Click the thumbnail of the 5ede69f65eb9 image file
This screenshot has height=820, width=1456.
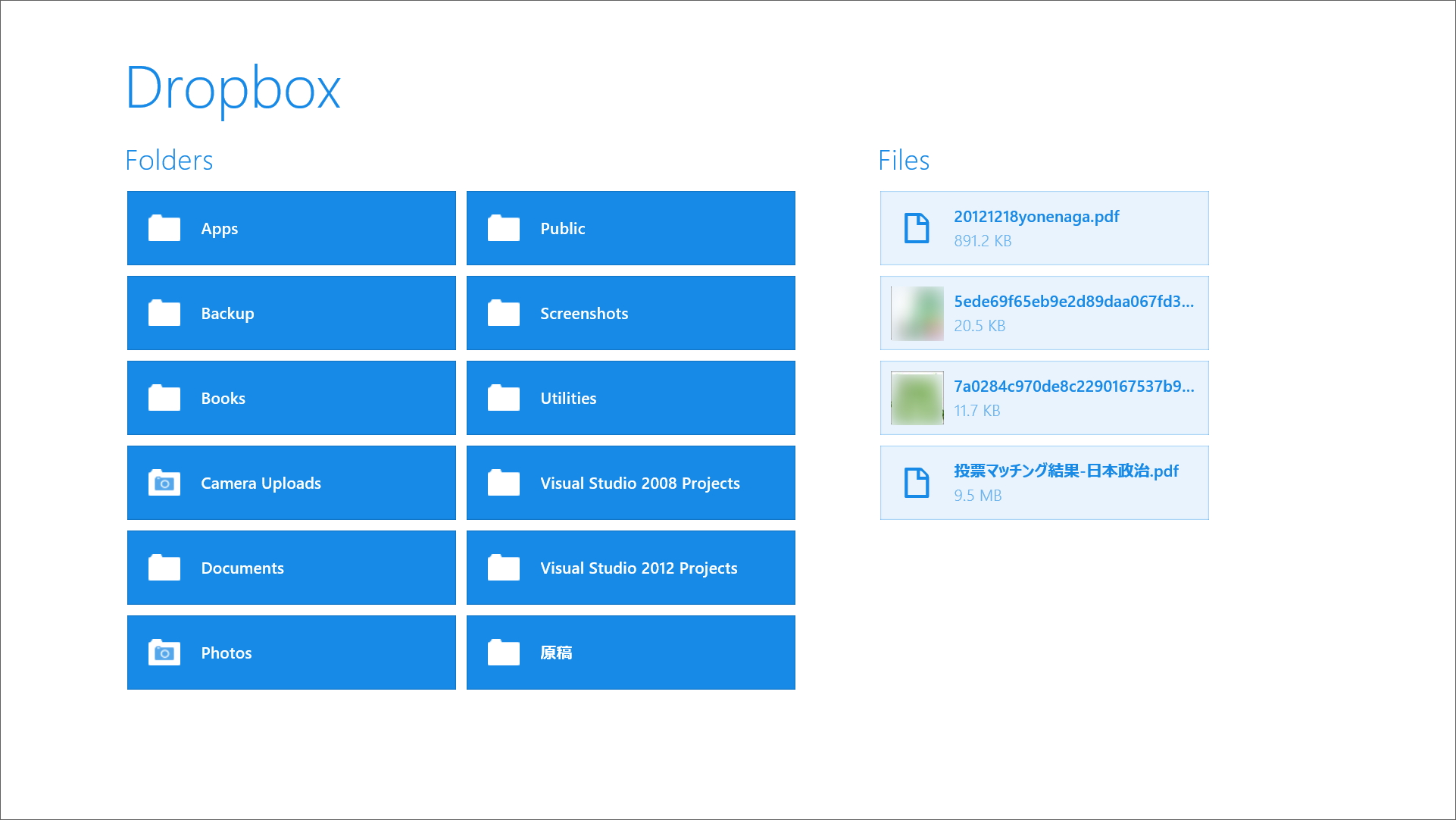(916, 312)
